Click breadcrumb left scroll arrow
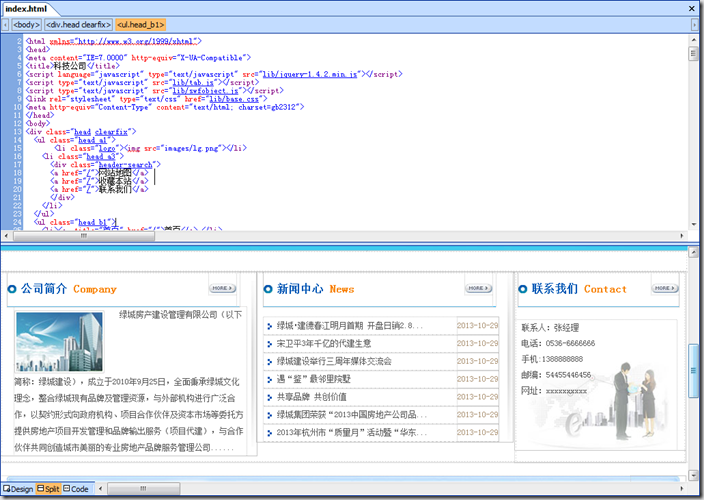 (x=5, y=25)
